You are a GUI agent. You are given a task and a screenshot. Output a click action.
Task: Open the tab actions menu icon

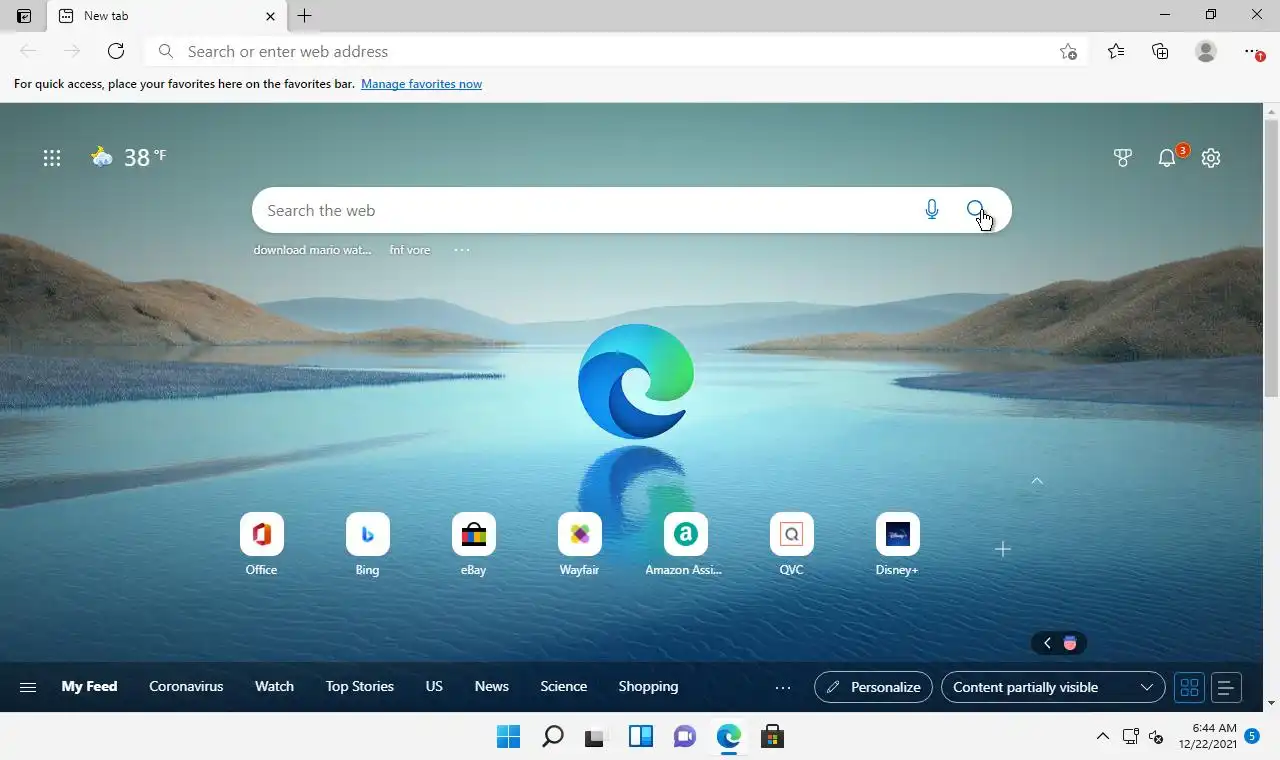[x=24, y=16]
